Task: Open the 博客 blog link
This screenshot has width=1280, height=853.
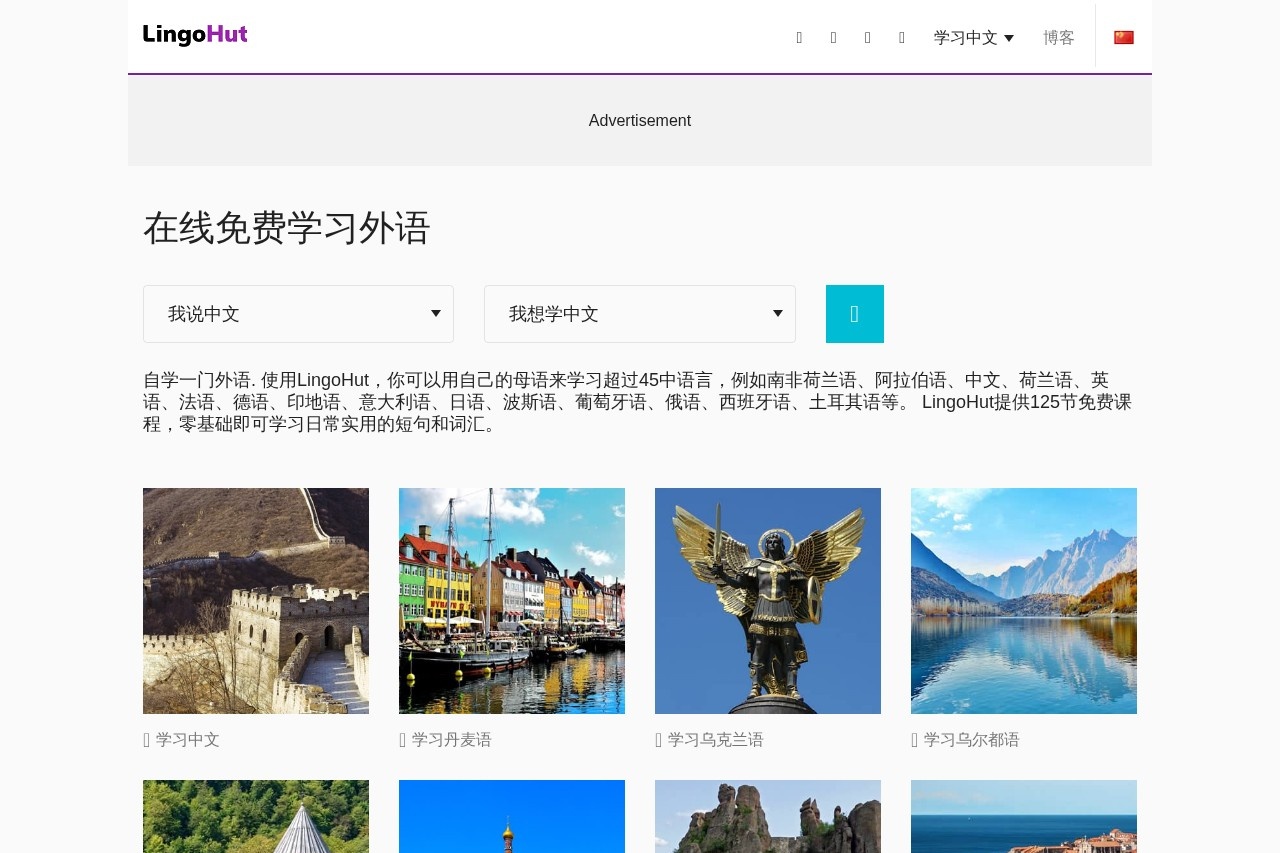Action: coord(1059,38)
